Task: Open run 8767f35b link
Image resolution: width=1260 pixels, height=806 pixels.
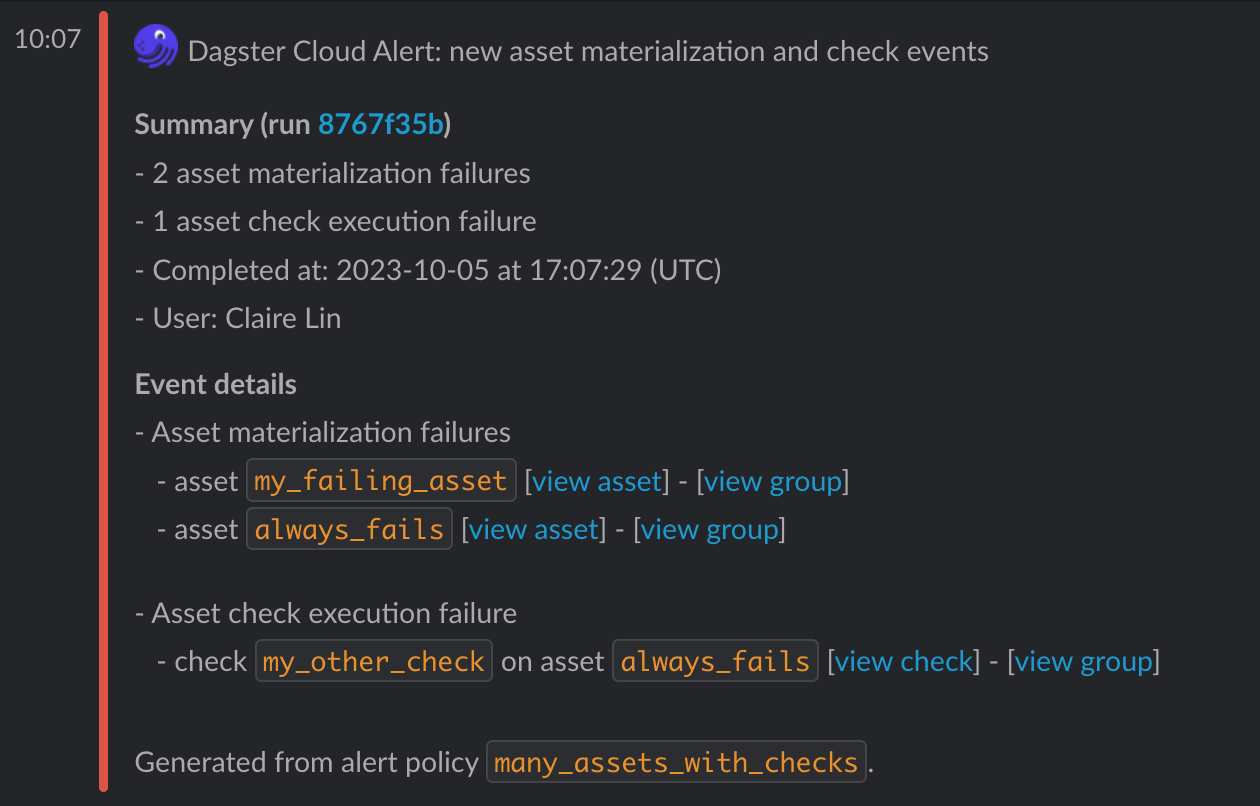Action: coord(381,124)
